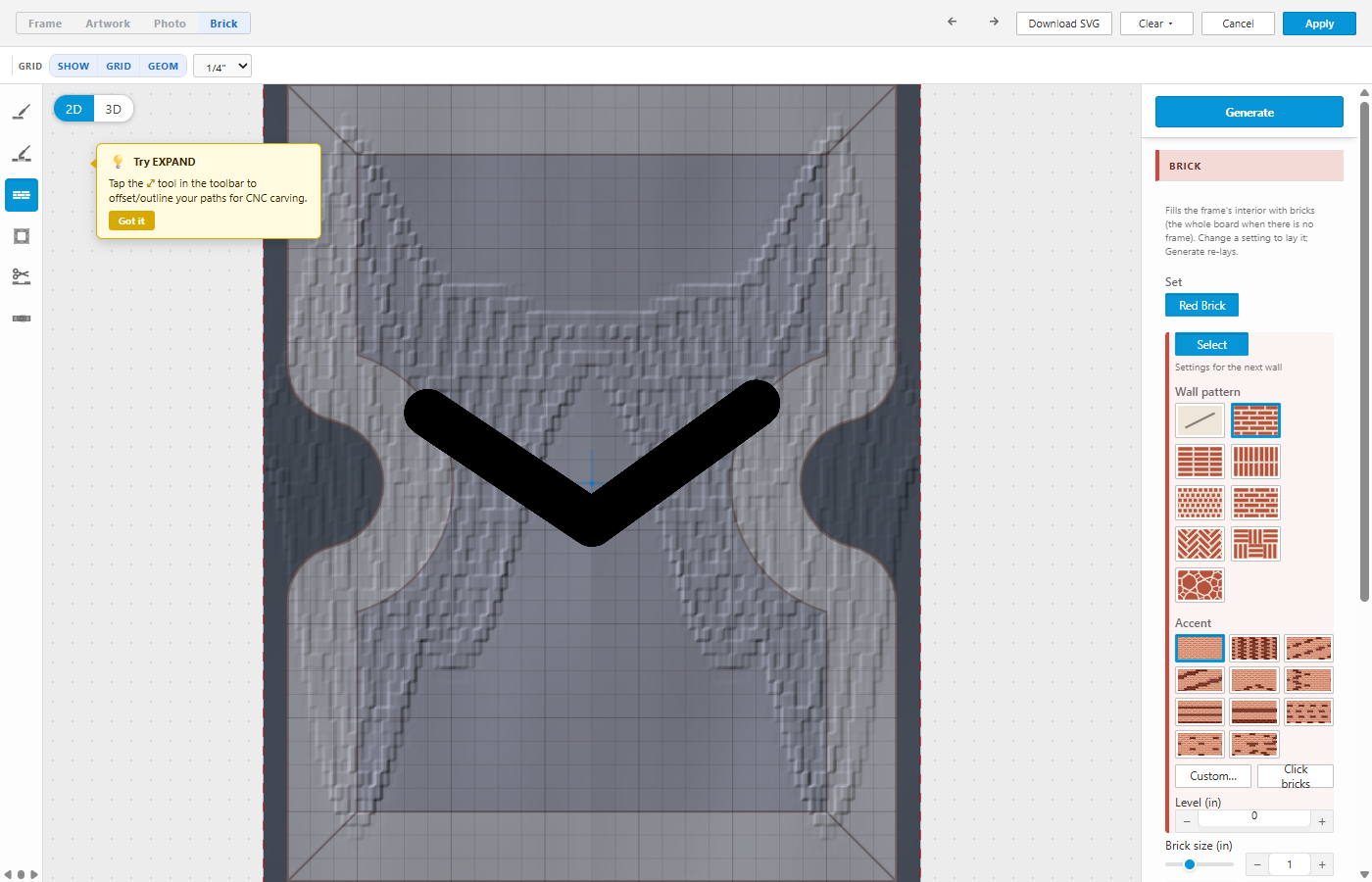
Task: Choose the basket weave wall pattern
Action: tap(1255, 544)
